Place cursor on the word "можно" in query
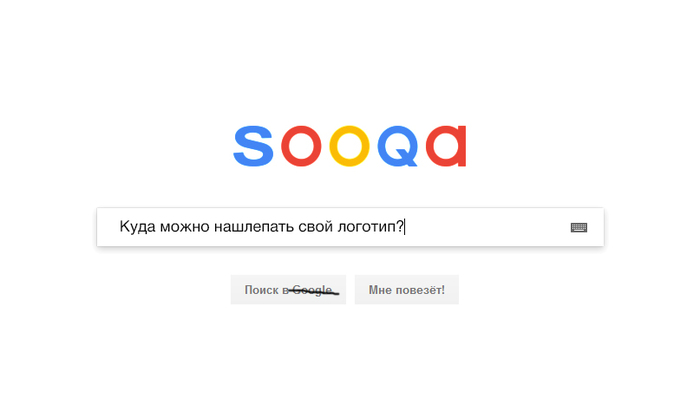 (184, 227)
